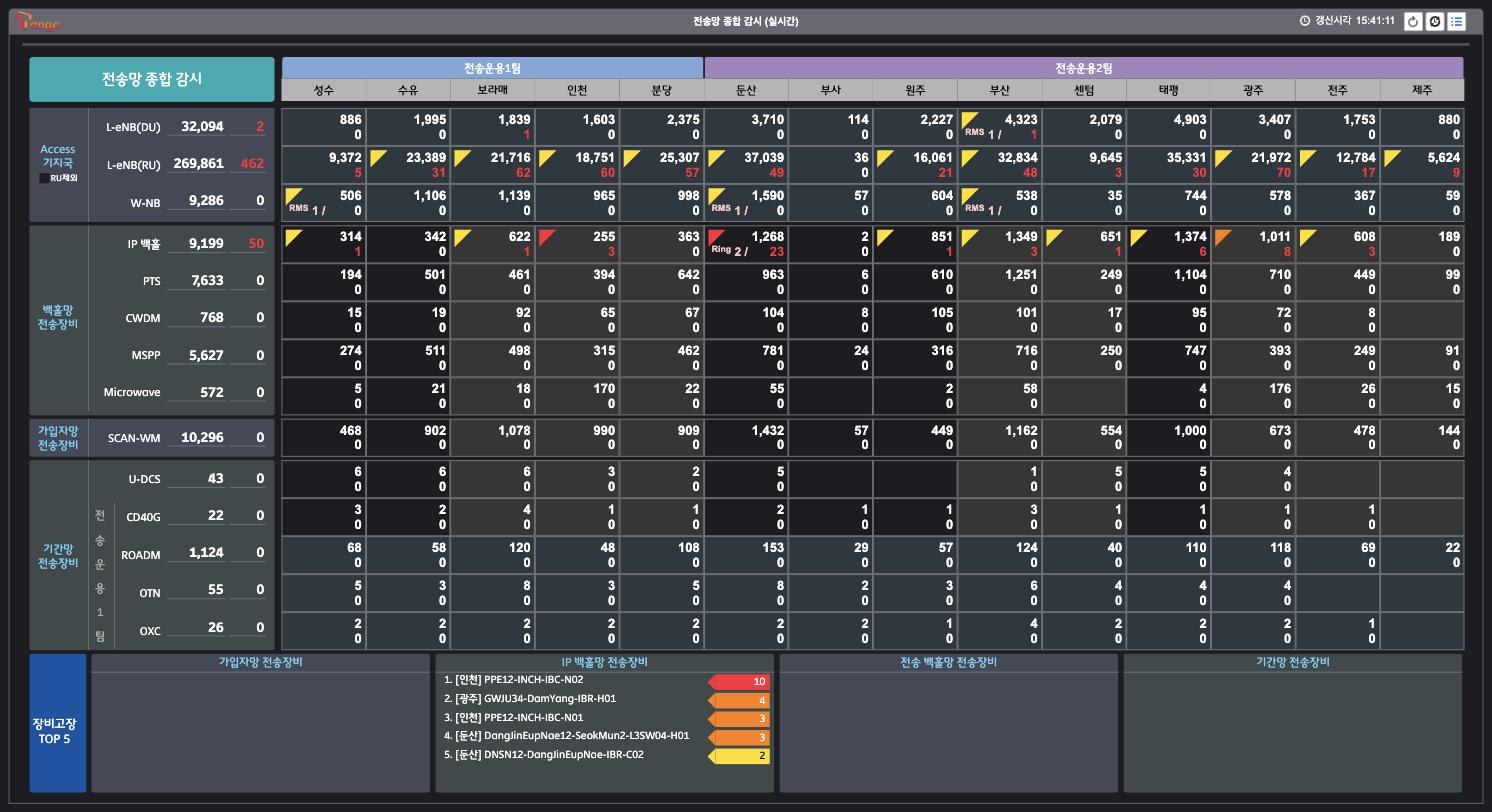The height and width of the screenshot is (812, 1492).
Task: Open the list view icon in header
Action: point(1457,21)
